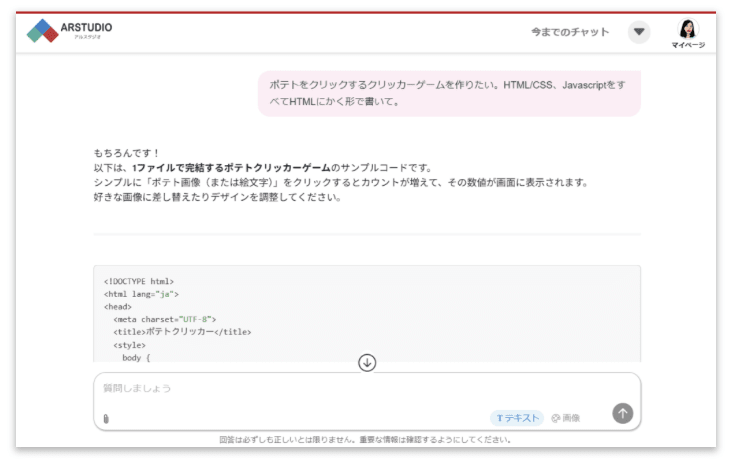Click the body { code line

tap(136, 358)
